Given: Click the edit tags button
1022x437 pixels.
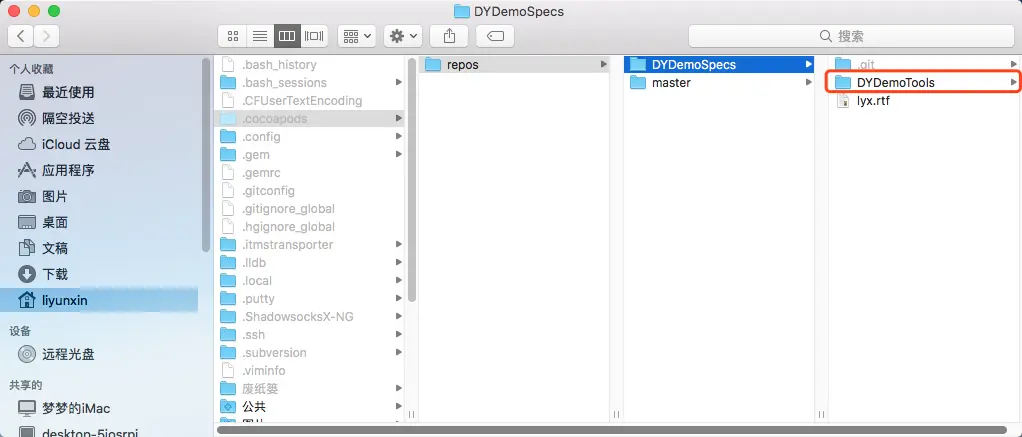Looking at the screenshot, I should [495, 36].
